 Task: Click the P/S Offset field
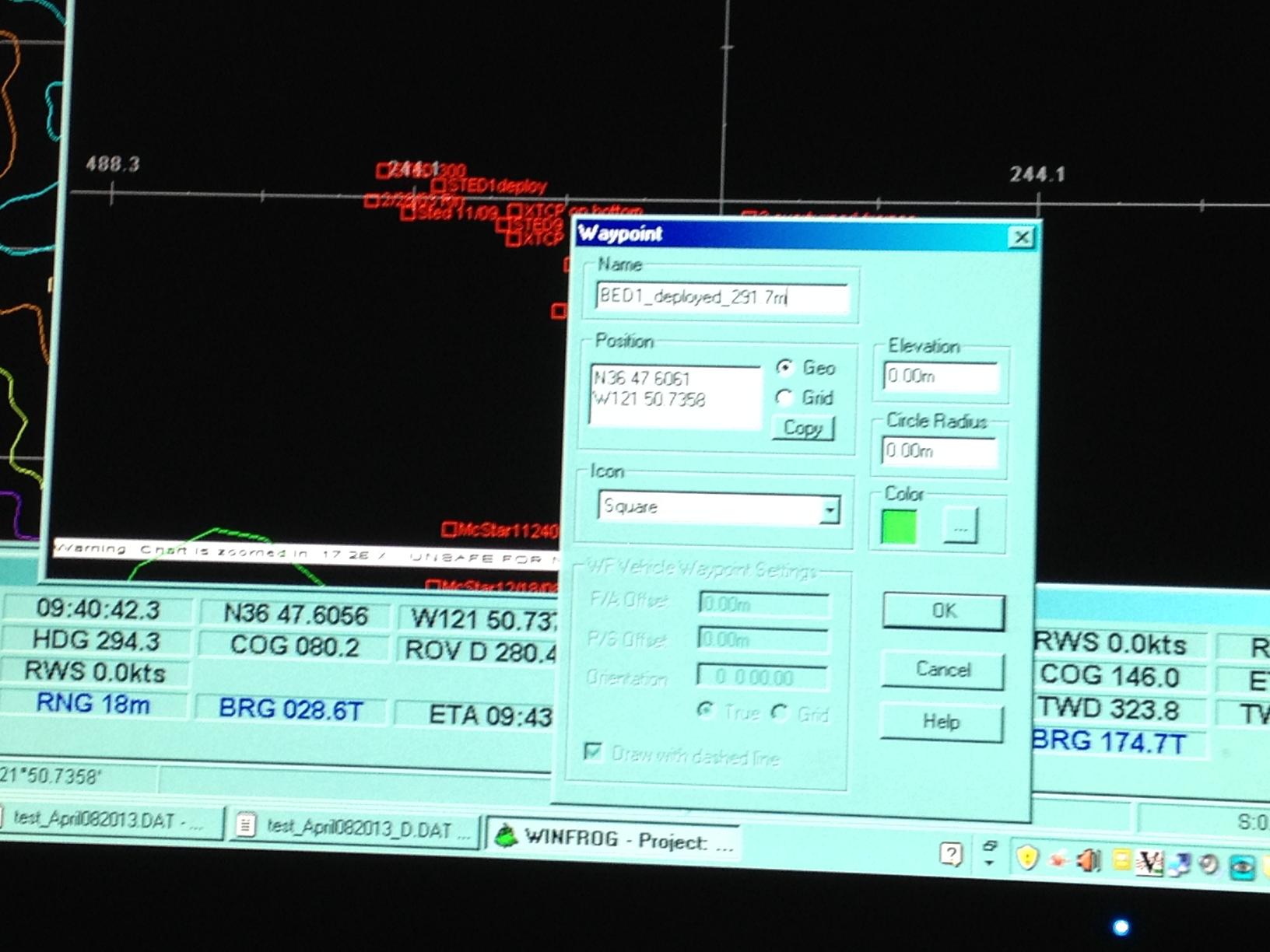coord(763,639)
